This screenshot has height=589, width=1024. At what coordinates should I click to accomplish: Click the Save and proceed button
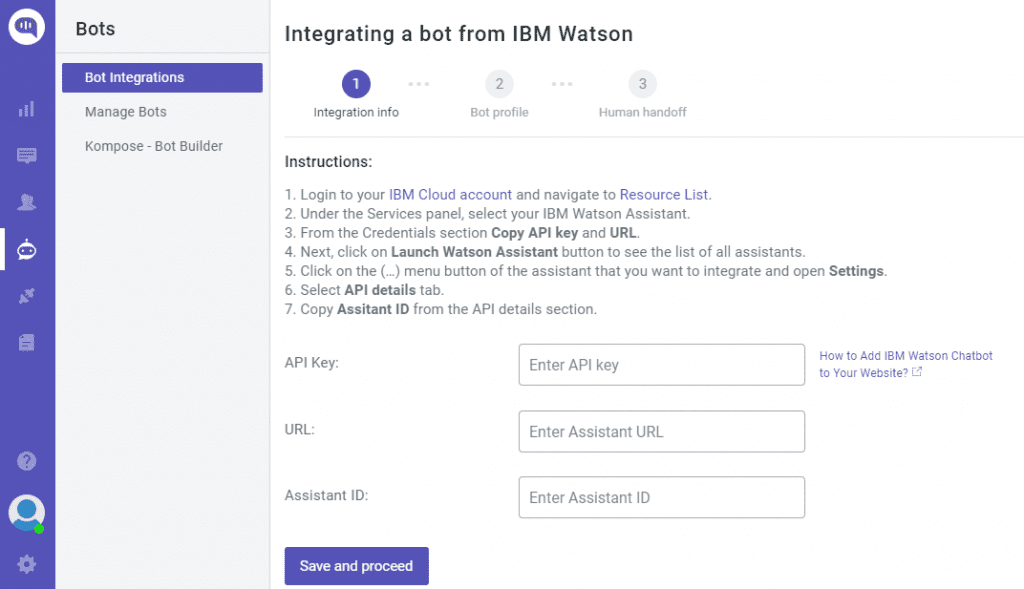[x=357, y=566]
